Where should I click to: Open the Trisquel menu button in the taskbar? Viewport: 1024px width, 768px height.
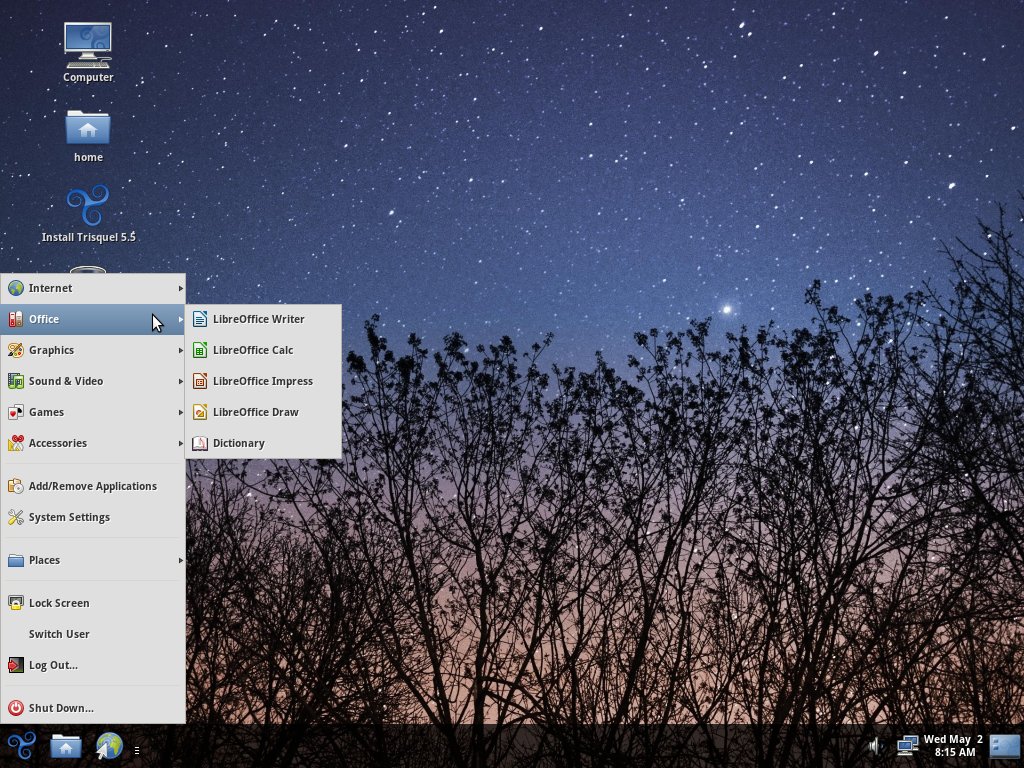pos(20,746)
